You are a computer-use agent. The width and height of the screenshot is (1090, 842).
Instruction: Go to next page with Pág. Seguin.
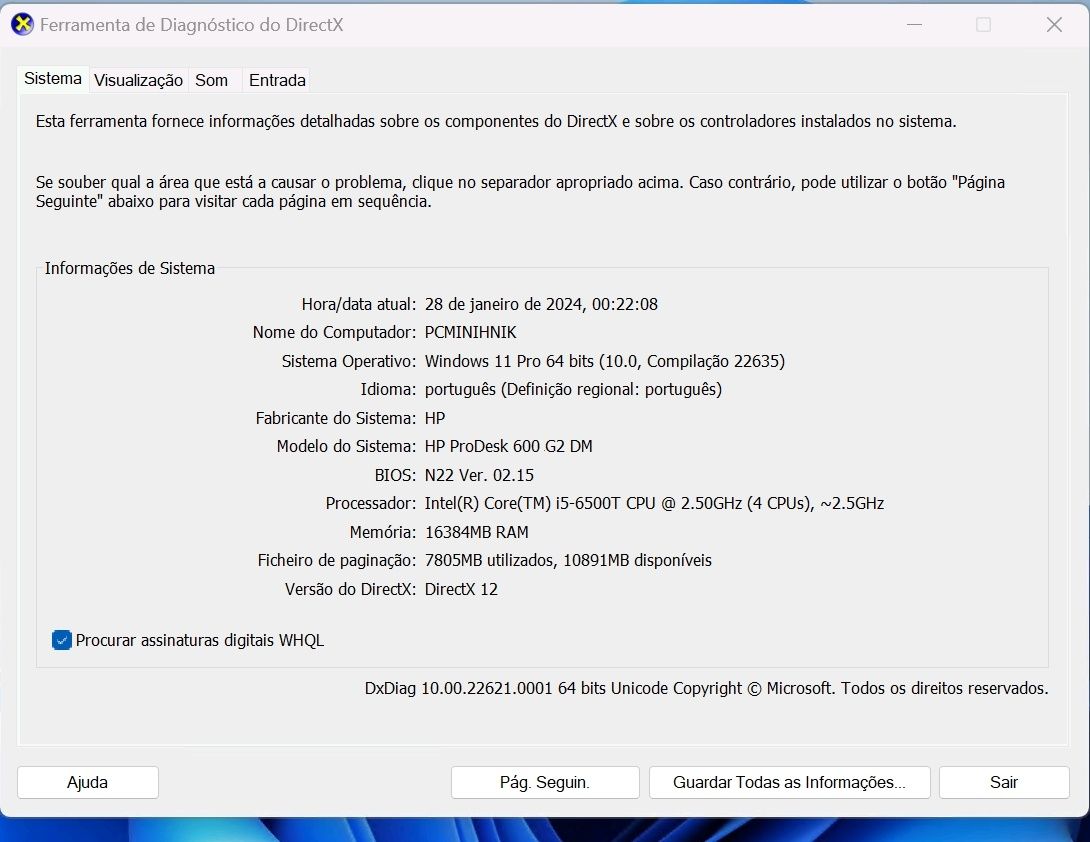(x=545, y=782)
